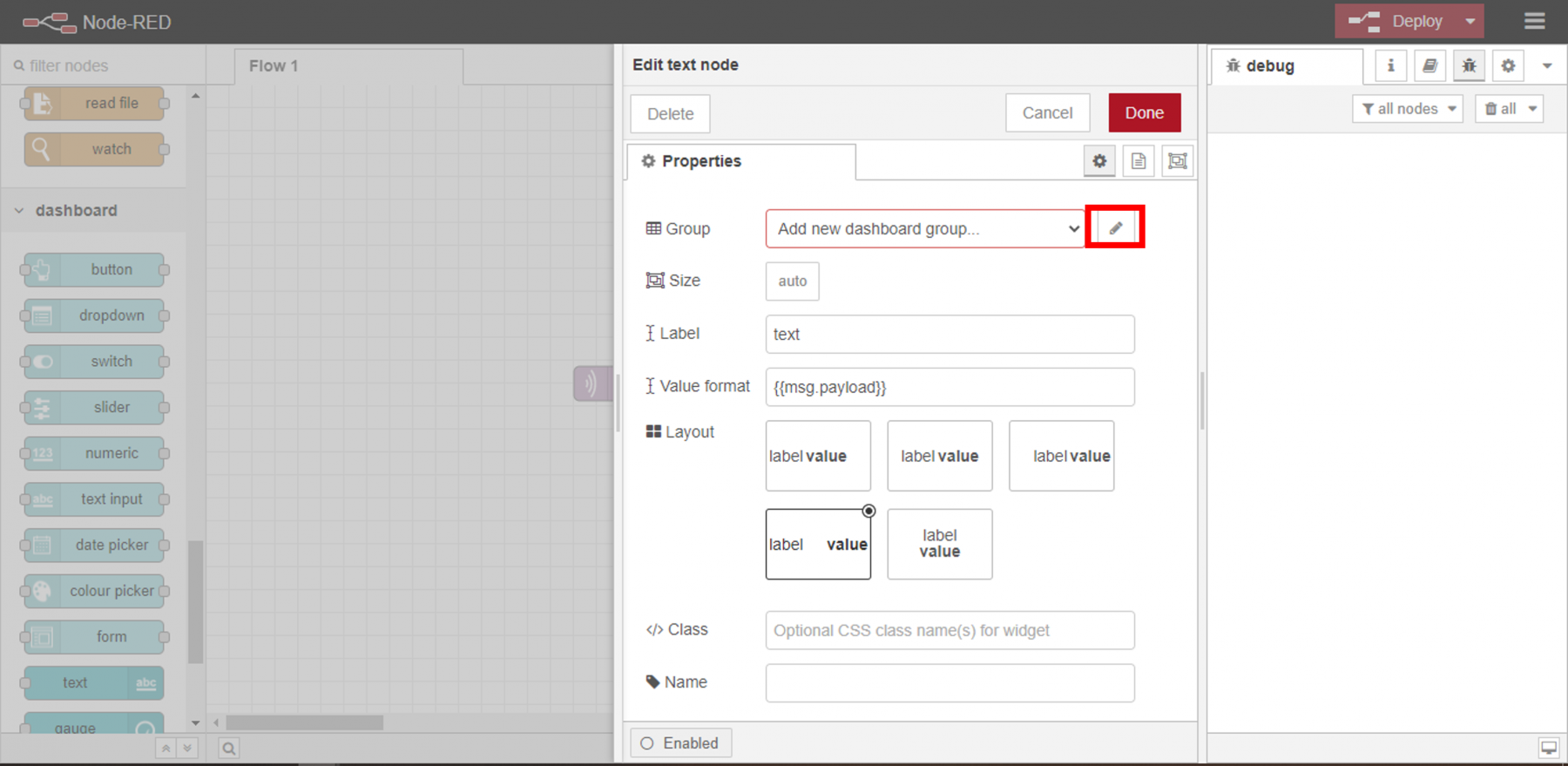Open the help book icon in sidebar
Image resolution: width=1568 pixels, height=766 pixels.
[1429, 65]
